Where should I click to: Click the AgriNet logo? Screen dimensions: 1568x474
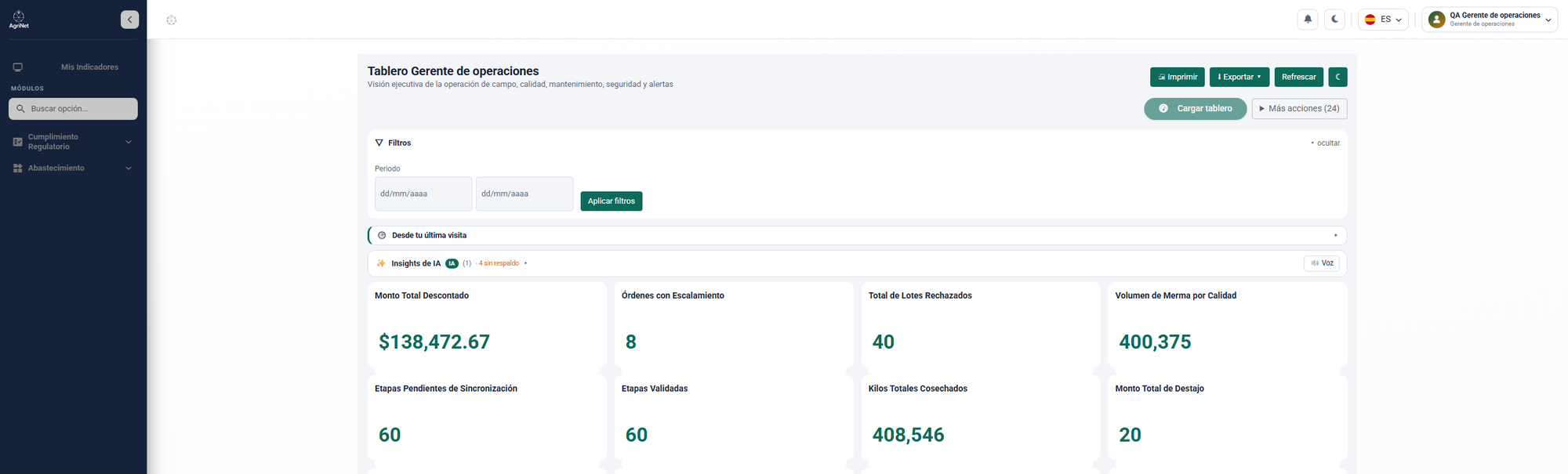(19, 20)
